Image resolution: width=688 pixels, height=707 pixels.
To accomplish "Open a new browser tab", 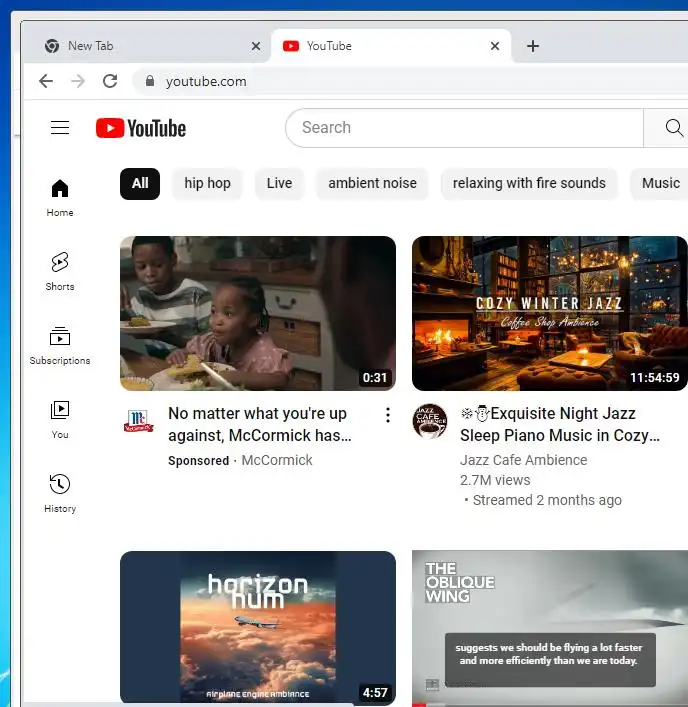I will pyautogui.click(x=533, y=46).
